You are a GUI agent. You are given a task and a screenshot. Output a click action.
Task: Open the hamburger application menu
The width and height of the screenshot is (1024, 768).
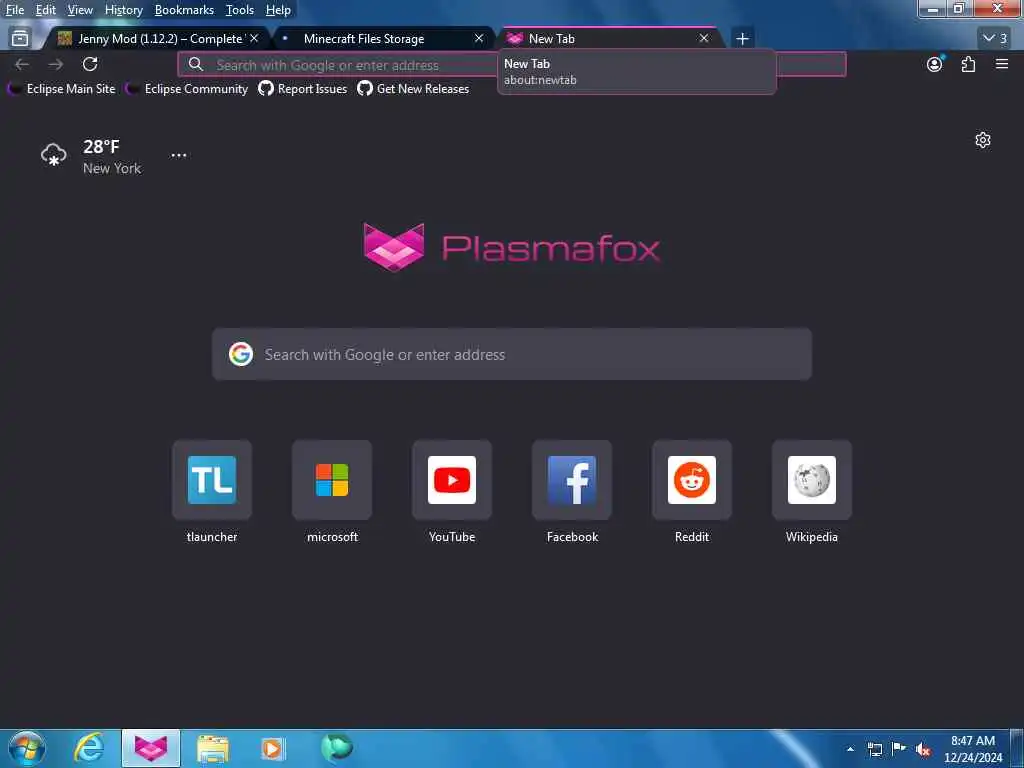1002,64
